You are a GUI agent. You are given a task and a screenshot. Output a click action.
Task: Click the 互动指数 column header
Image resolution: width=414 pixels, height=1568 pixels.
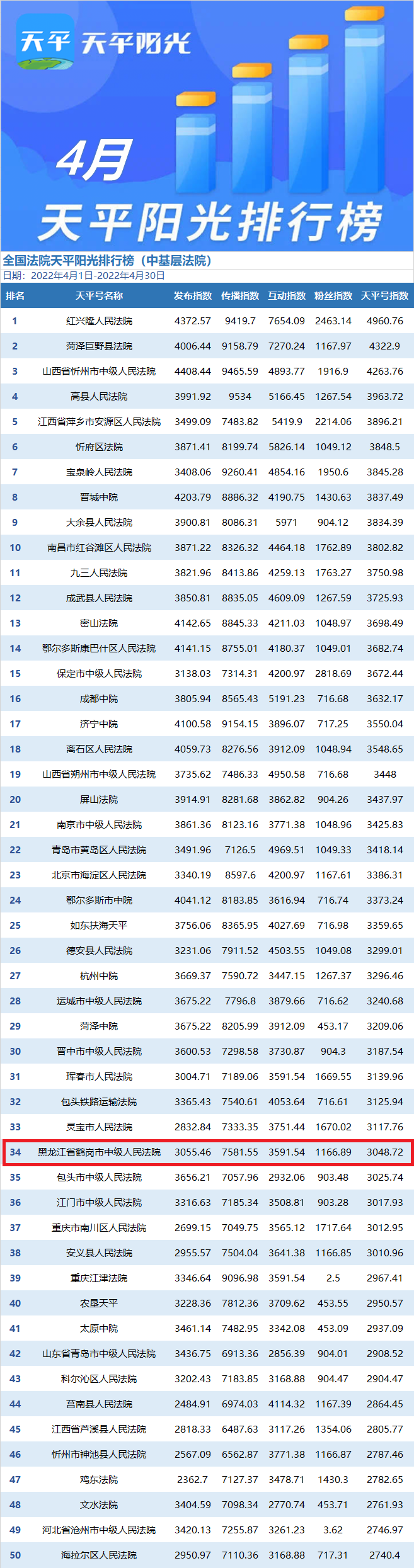(x=287, y=295)
